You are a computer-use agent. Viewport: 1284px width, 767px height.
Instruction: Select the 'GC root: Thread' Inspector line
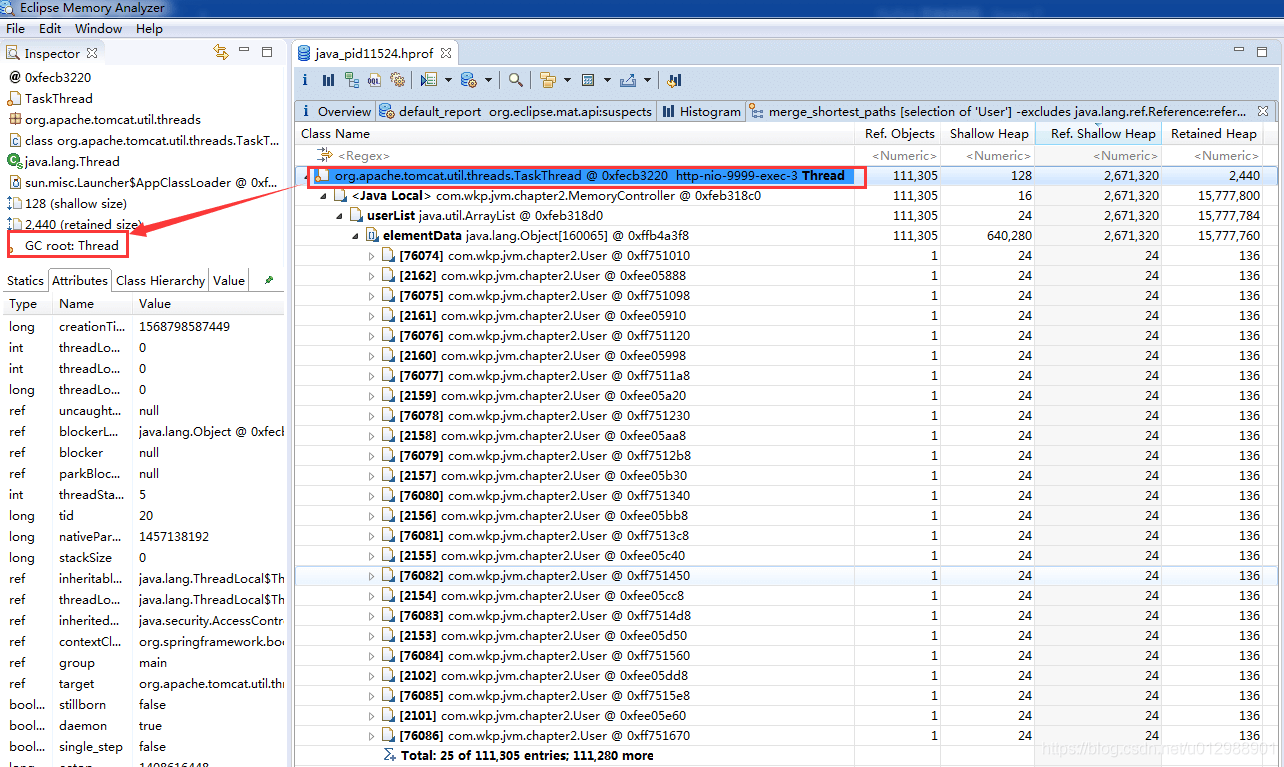[72, 245]
